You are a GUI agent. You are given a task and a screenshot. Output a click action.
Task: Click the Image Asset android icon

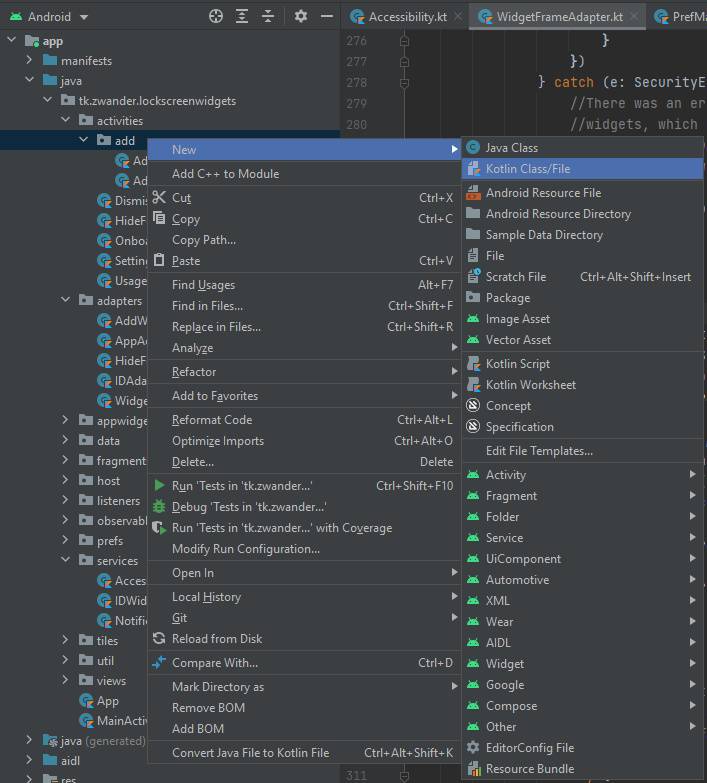[473, 318]
